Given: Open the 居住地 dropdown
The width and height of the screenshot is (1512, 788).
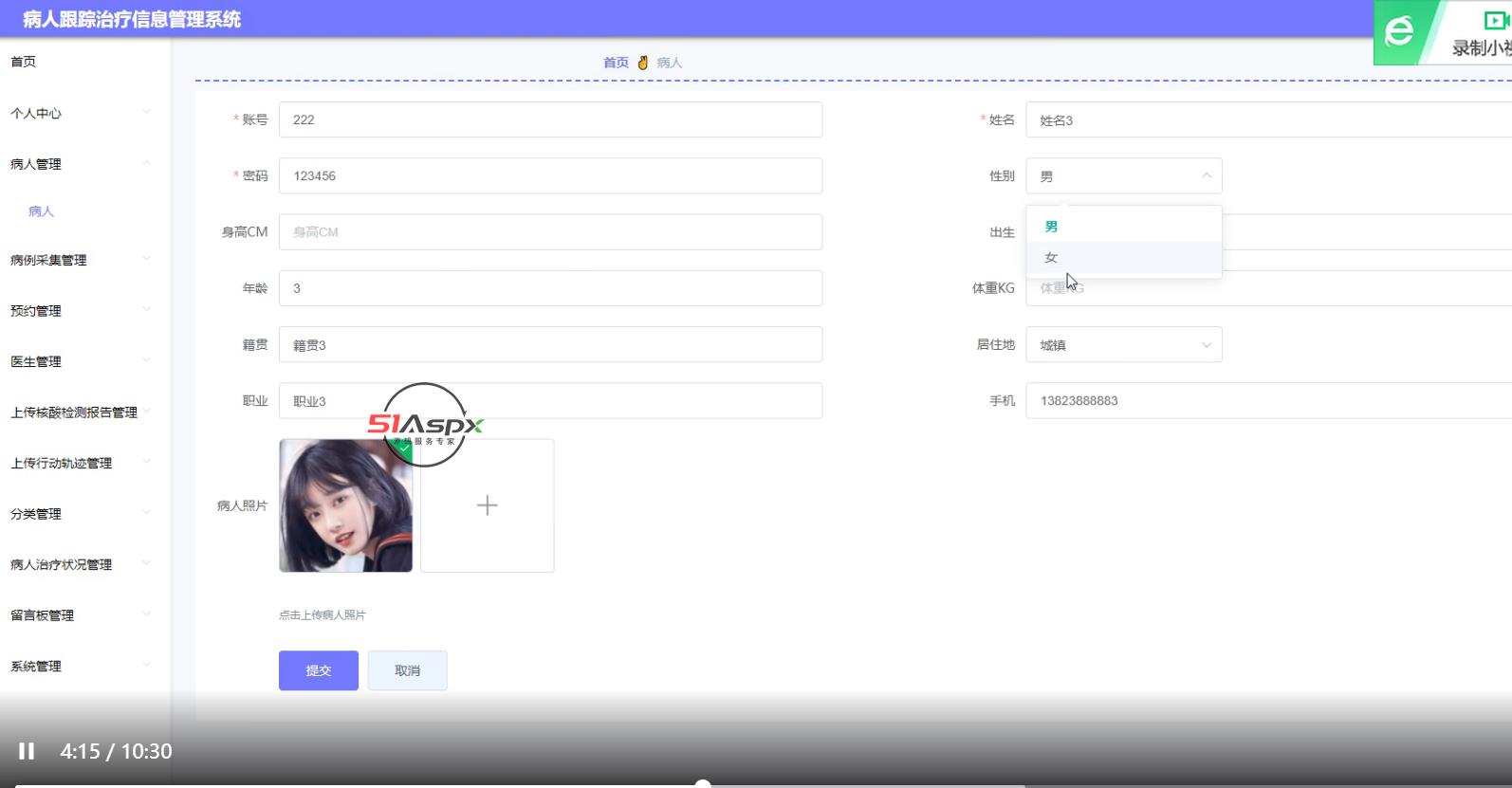Looking at the screenshot, I should click(x=1124, y=344).
